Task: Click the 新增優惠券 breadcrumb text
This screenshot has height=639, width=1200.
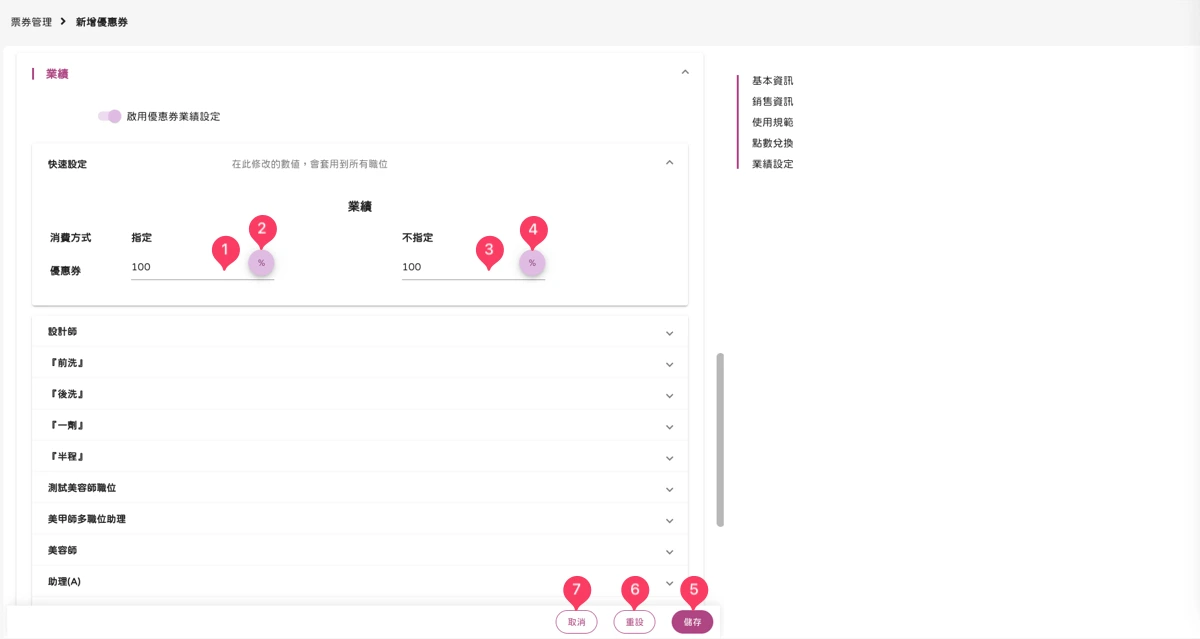Action: (x=102, y=22)
